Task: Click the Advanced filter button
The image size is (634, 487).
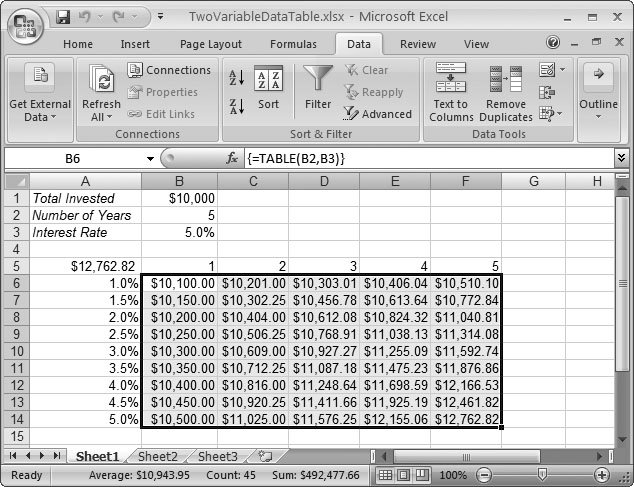Action: click(x=377, y=114)
